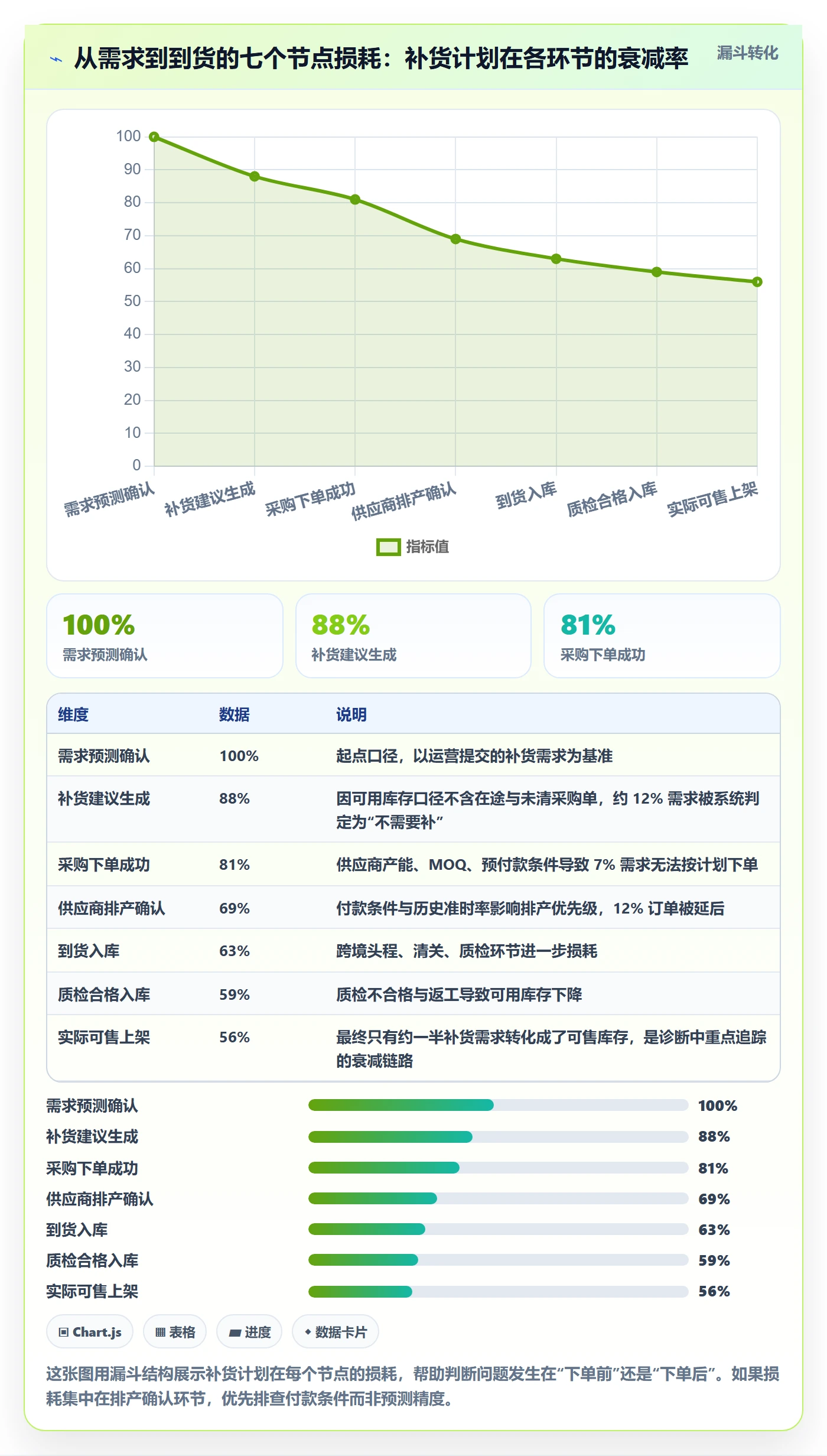Click the 指标值 legend label
827x1456 pixels.
428,547
